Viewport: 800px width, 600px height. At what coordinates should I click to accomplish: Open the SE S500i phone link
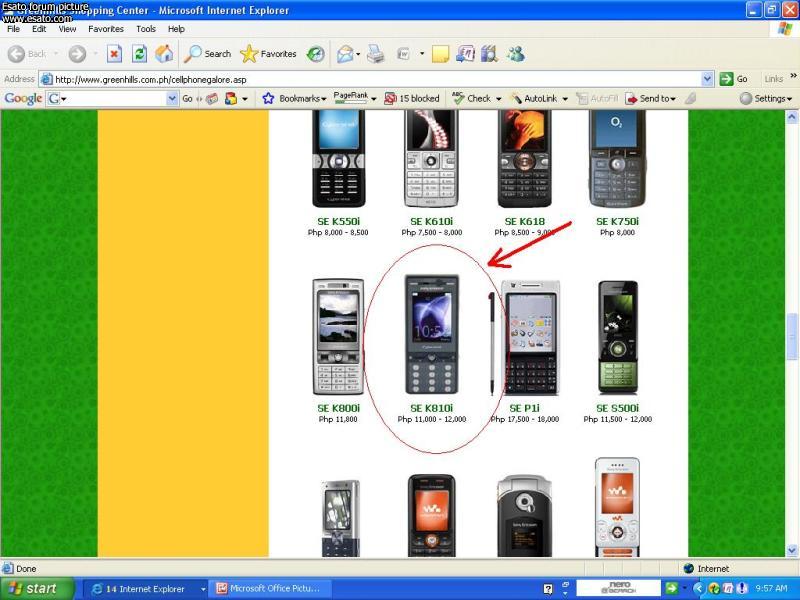click(x=617, y=408)
